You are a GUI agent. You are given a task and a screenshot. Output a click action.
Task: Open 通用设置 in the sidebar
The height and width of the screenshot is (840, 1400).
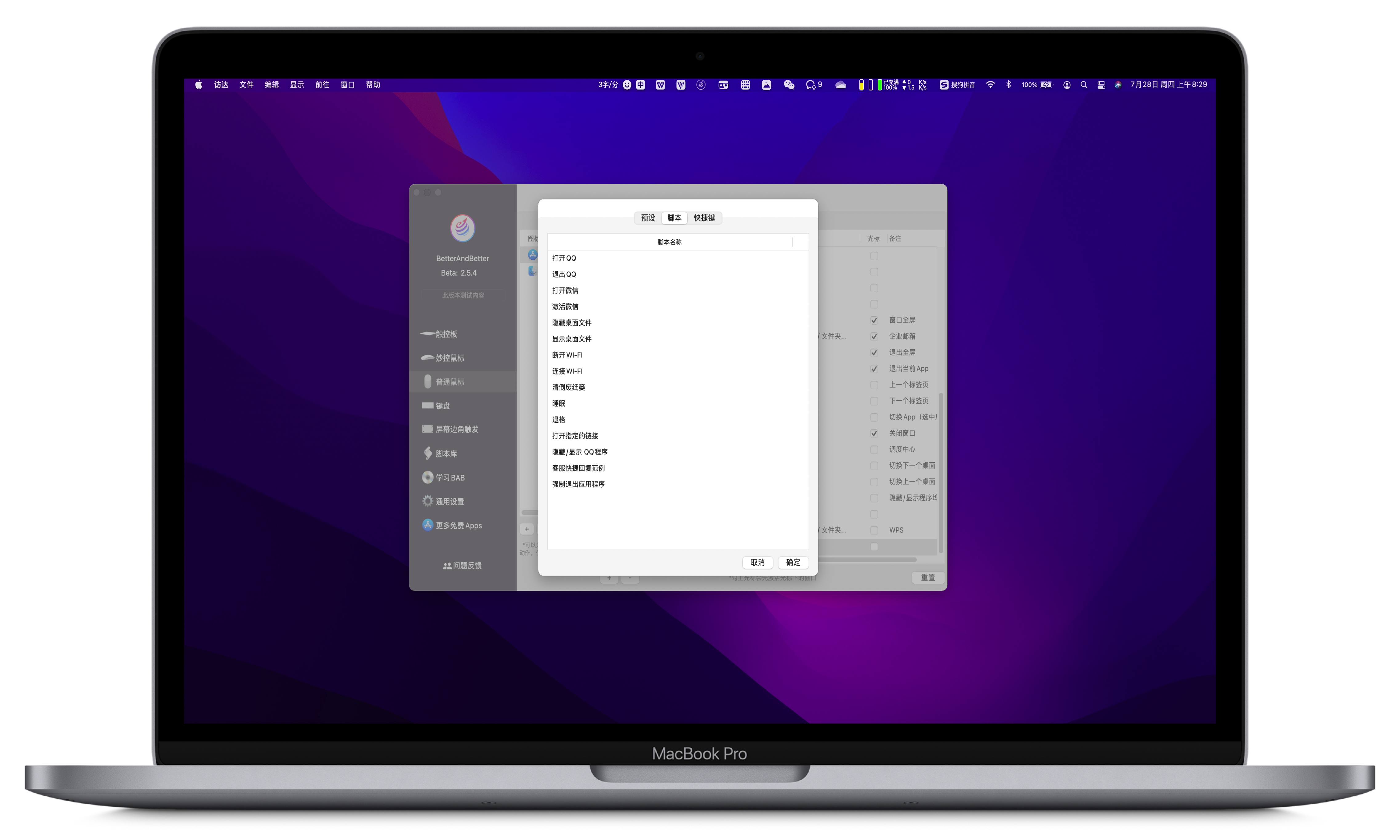coord(462,502)
